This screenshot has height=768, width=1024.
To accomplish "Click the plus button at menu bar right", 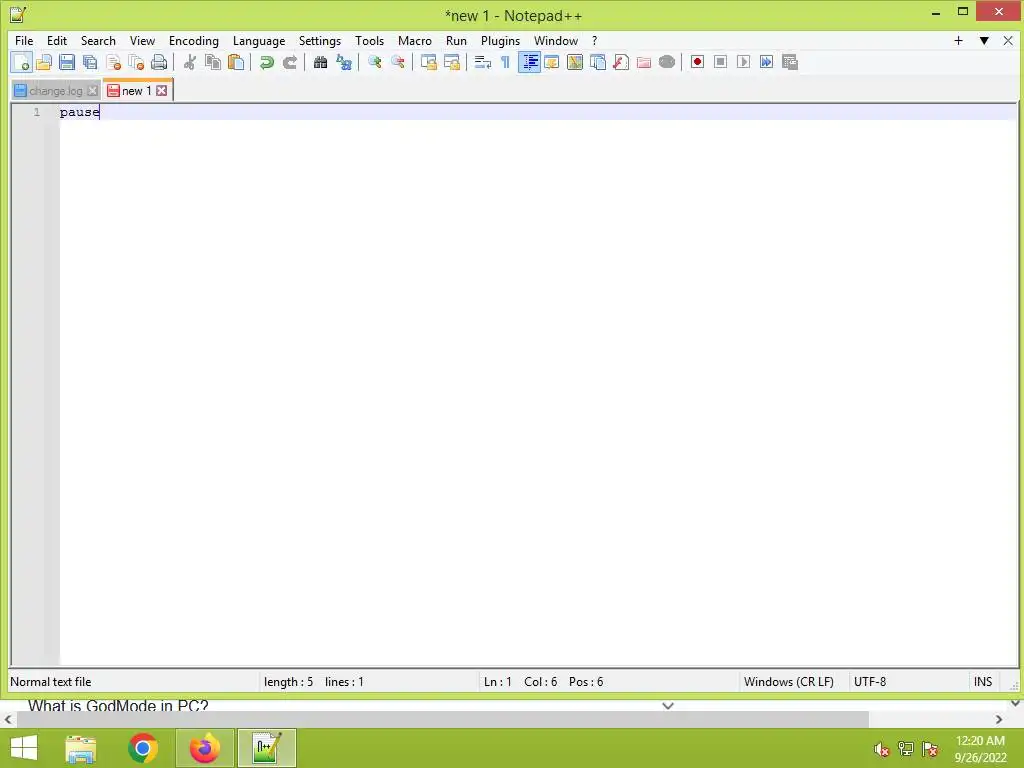I will click(x=958, y=40).
